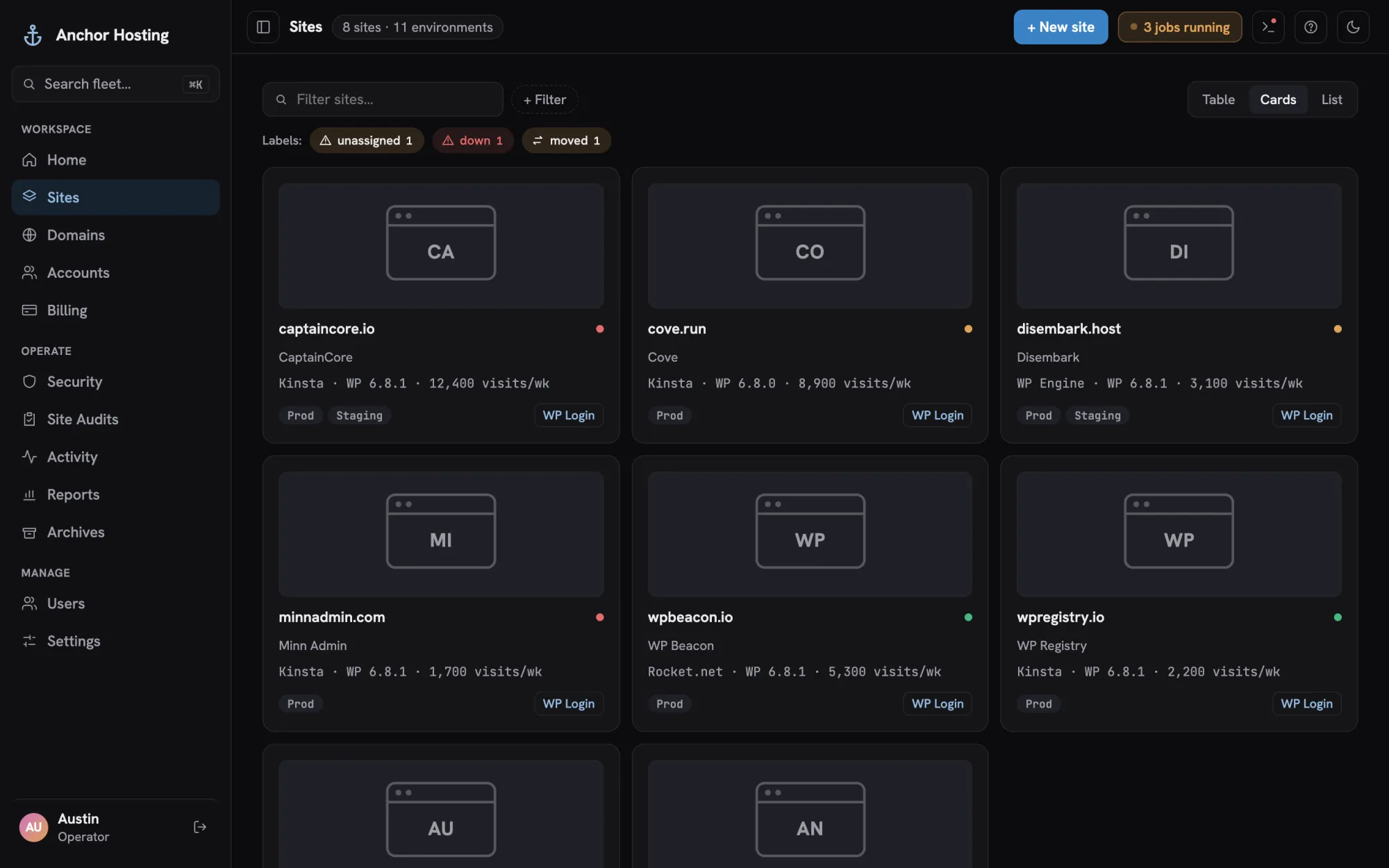Open the captaincore.io site title
Image resolution: width=1389 pixels, height=868 pixels.
(x=326, y=328)
